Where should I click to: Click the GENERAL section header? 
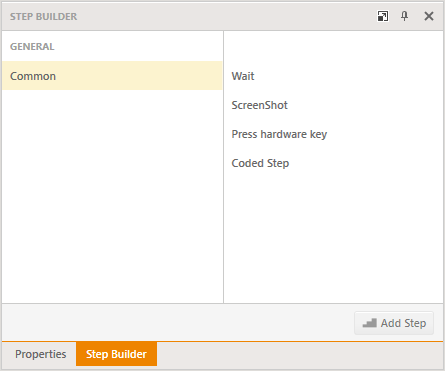[32, 46]
